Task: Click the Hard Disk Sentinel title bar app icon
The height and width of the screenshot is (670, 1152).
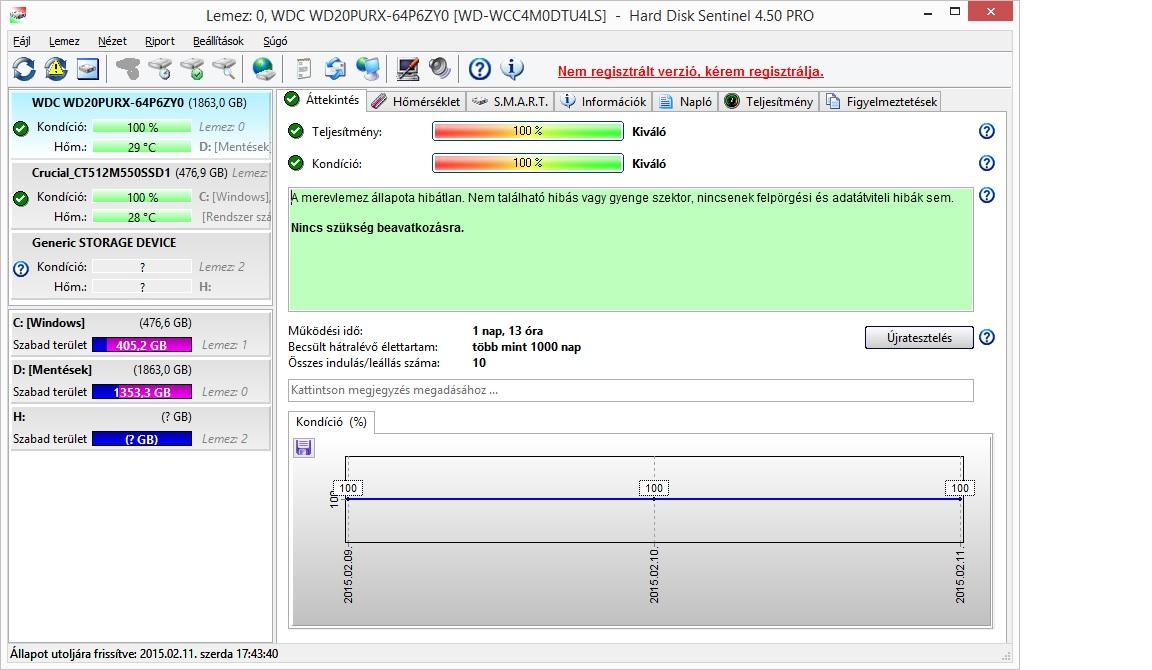Action: [x=18, y=14]
